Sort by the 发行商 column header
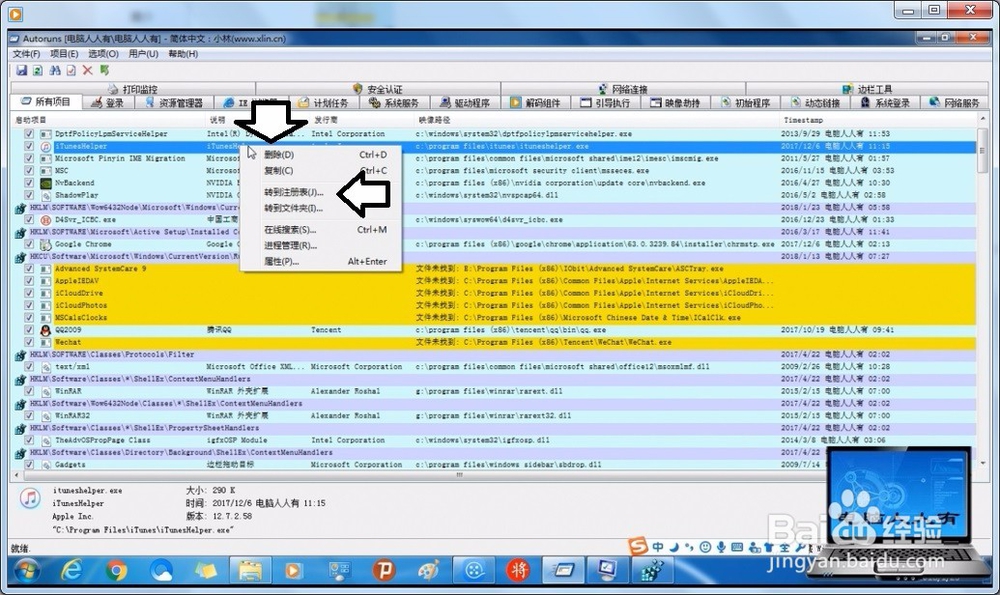Image resolution: width=1000 pixels, height=595 pixels. (x=361, y=120)
